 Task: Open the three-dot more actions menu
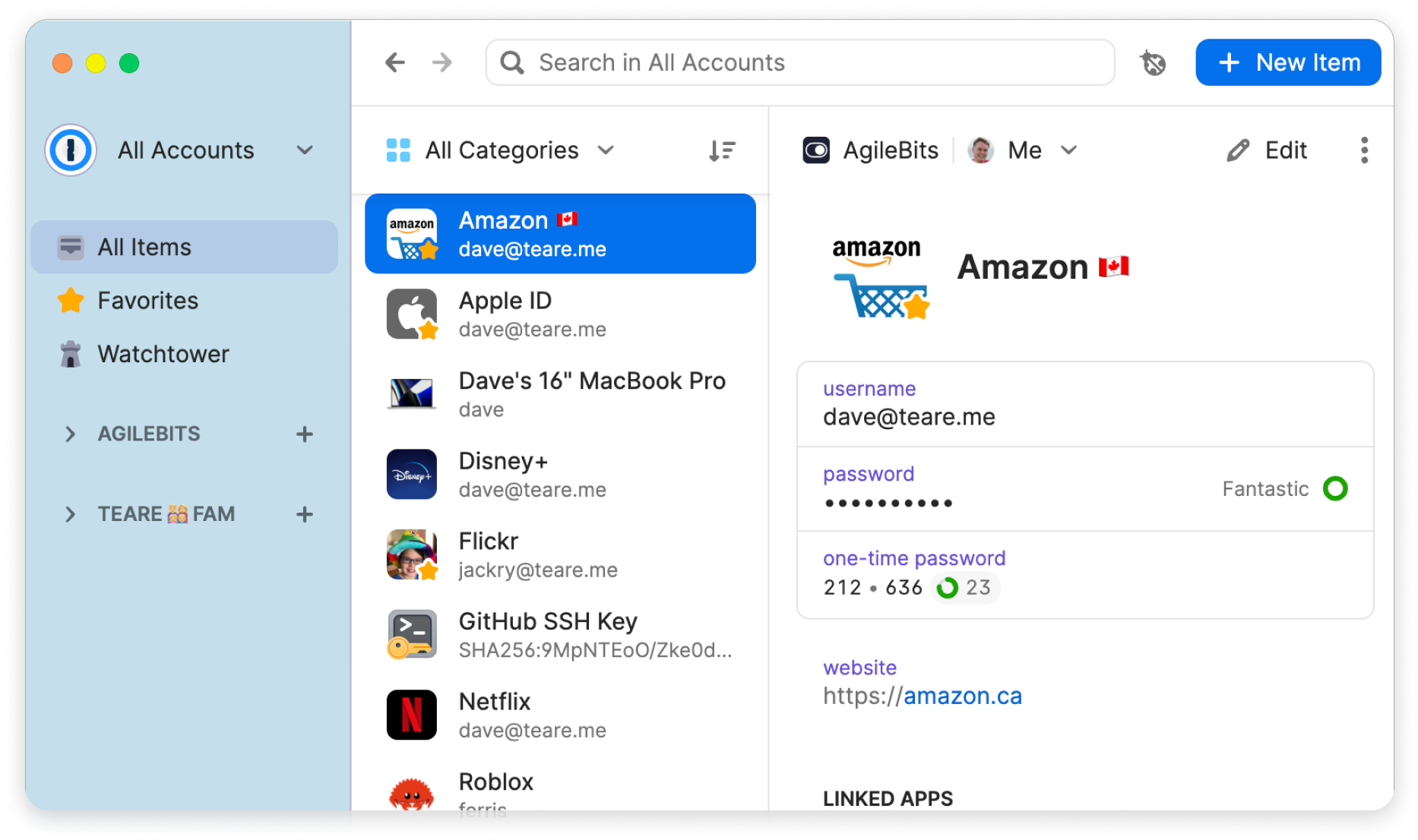click(1364, 150)
